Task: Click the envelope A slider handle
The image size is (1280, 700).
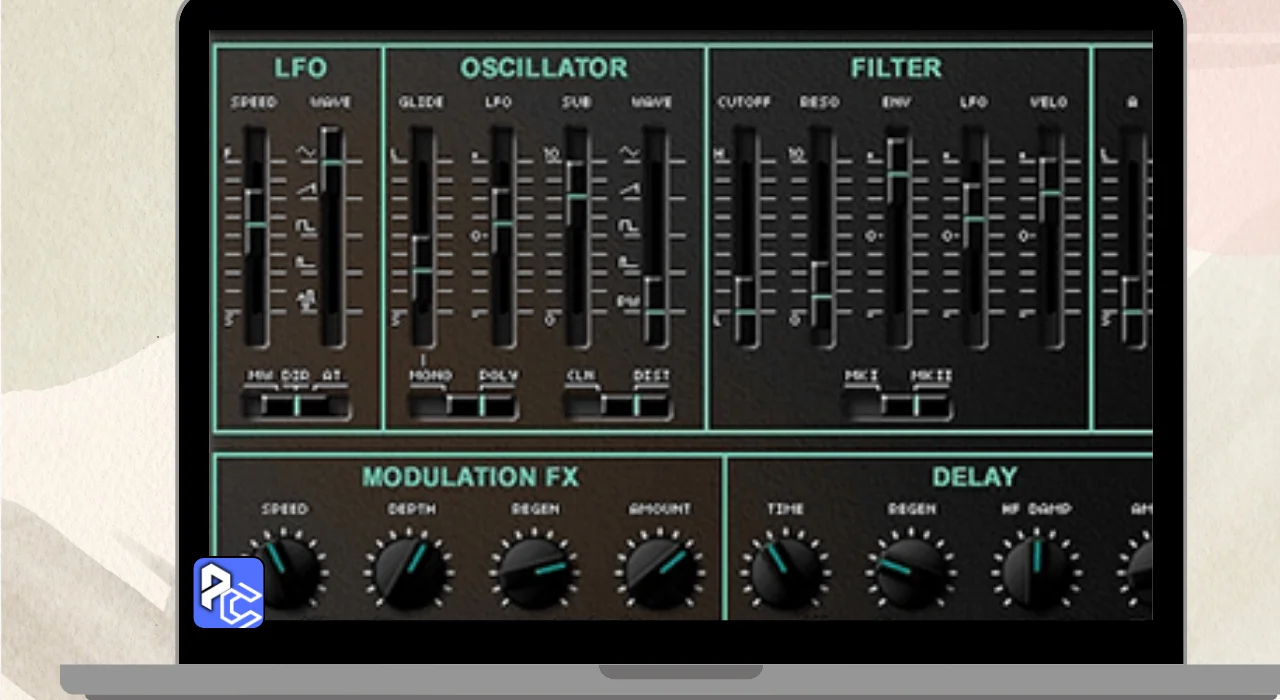Action: point(1132,311)
